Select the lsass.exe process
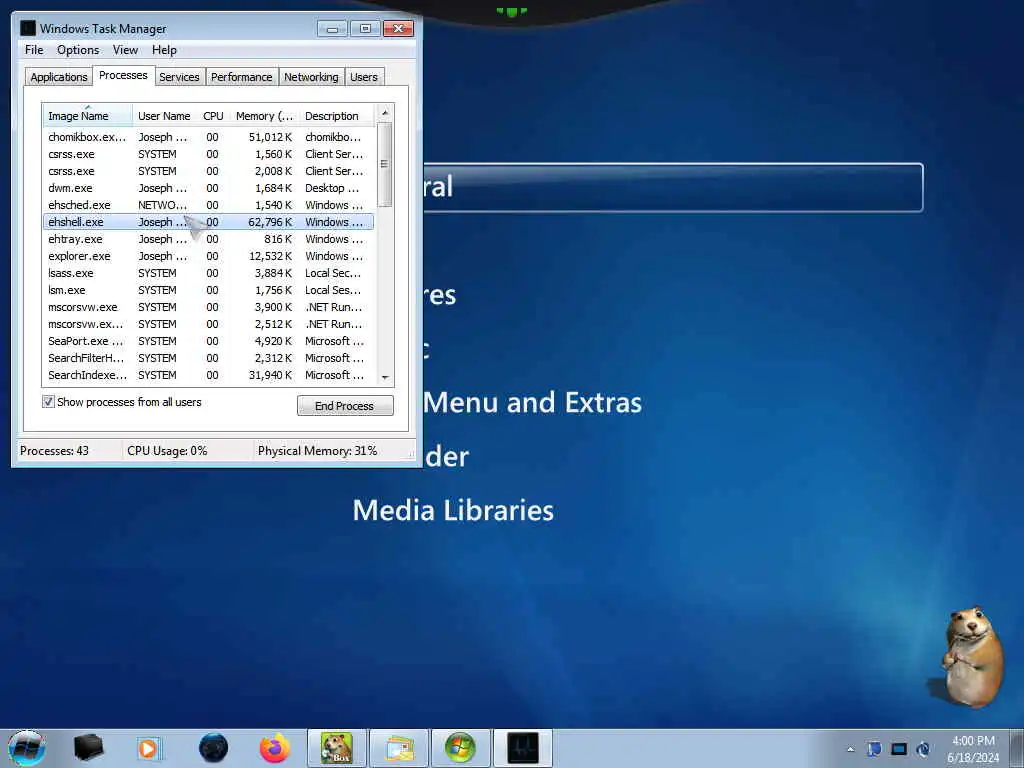The height and width of the screenshot is (768, 1024). click(208, 273)
